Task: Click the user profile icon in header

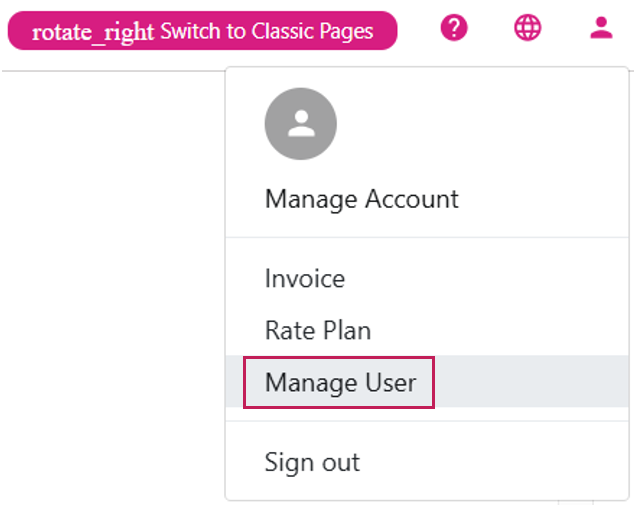Action: point(601,28)
